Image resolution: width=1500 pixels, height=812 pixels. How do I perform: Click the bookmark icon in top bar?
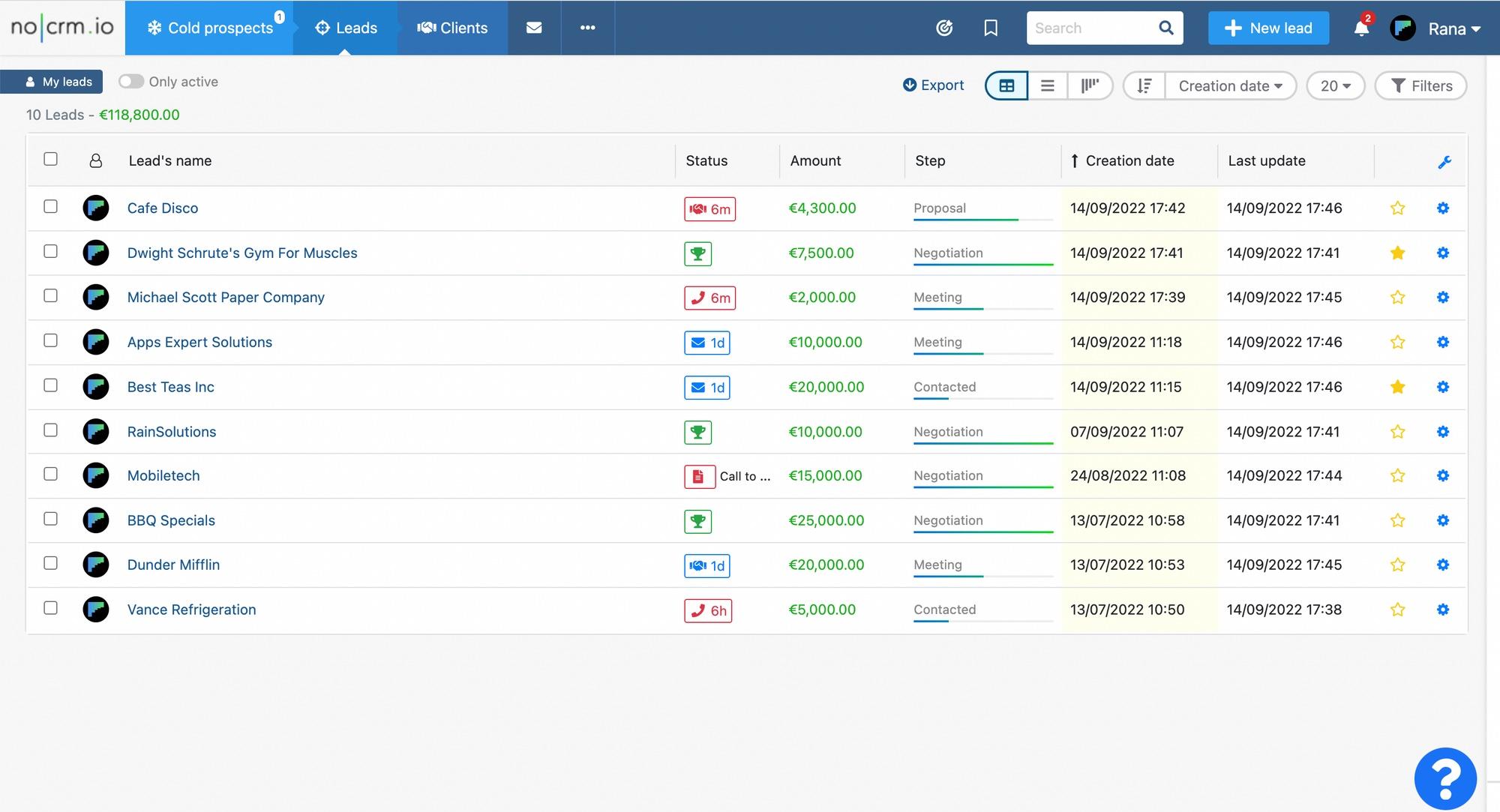point(989,28)
